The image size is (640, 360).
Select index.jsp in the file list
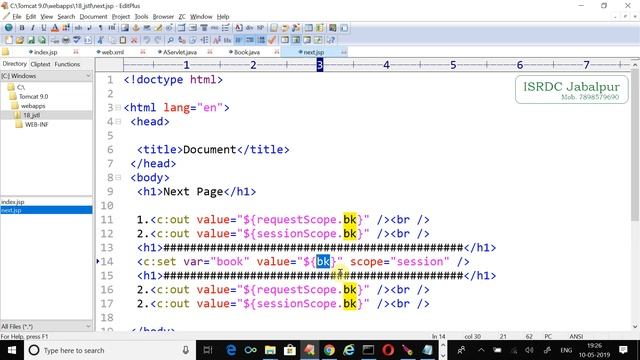(x=13, y=202)
